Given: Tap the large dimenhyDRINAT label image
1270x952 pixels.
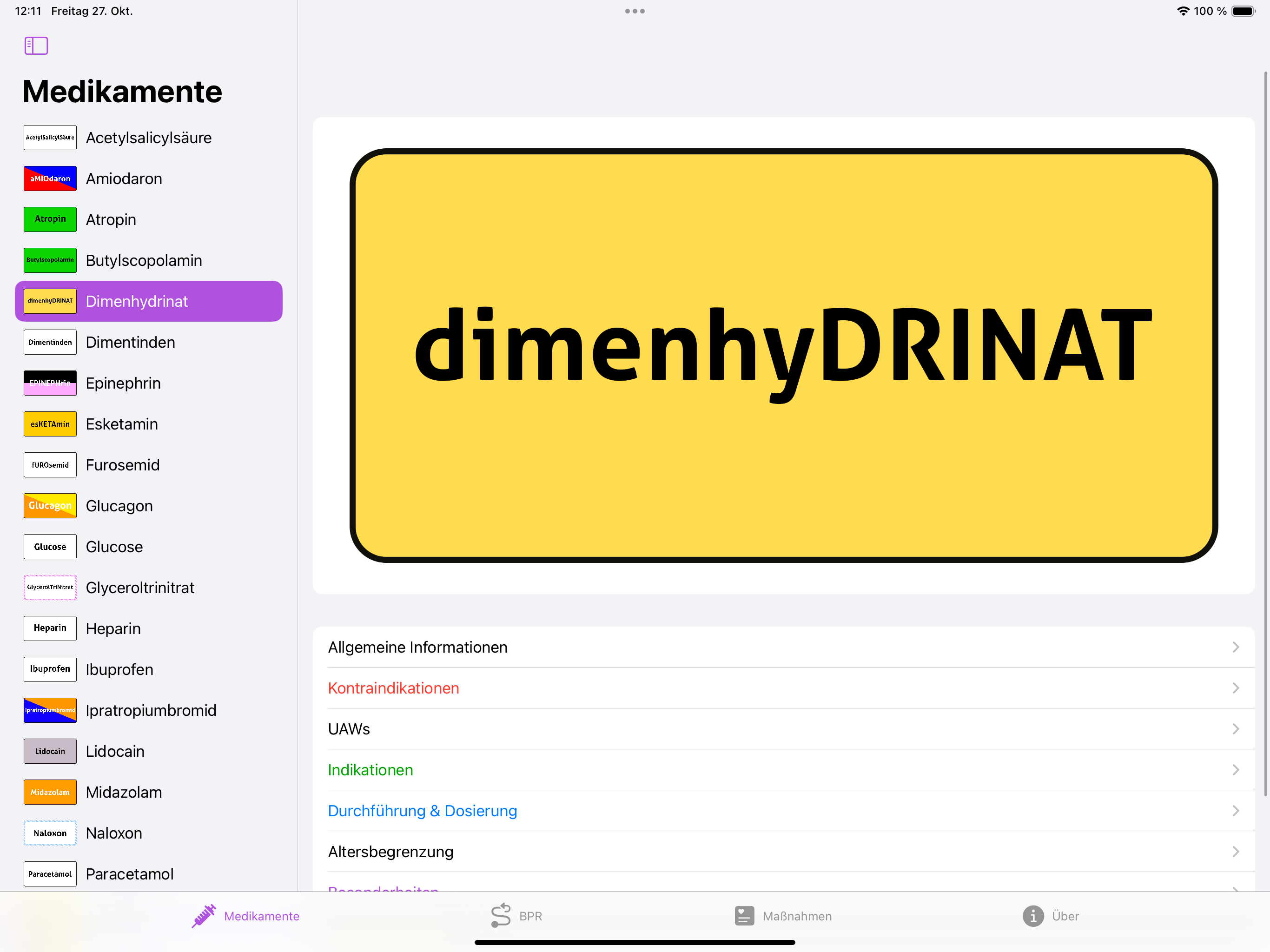Looking at the screenshot, I should [x=783, y=356].
